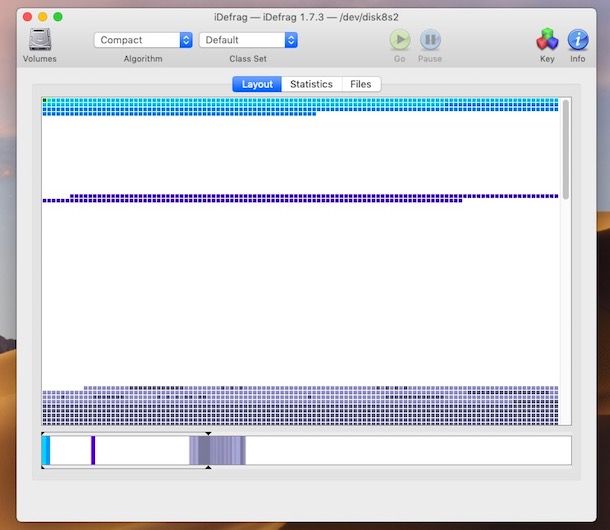Image resolution: width=610 pixels, height=530 pixels.
Task: Open the Files tab
Action: coord(360,84)
